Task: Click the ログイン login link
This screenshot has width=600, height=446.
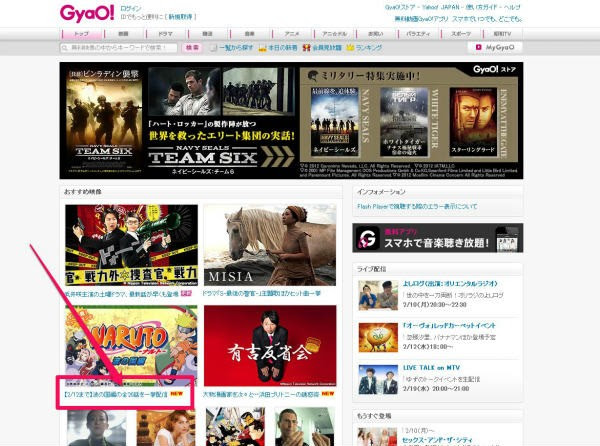Action: (x=131, y=8)
